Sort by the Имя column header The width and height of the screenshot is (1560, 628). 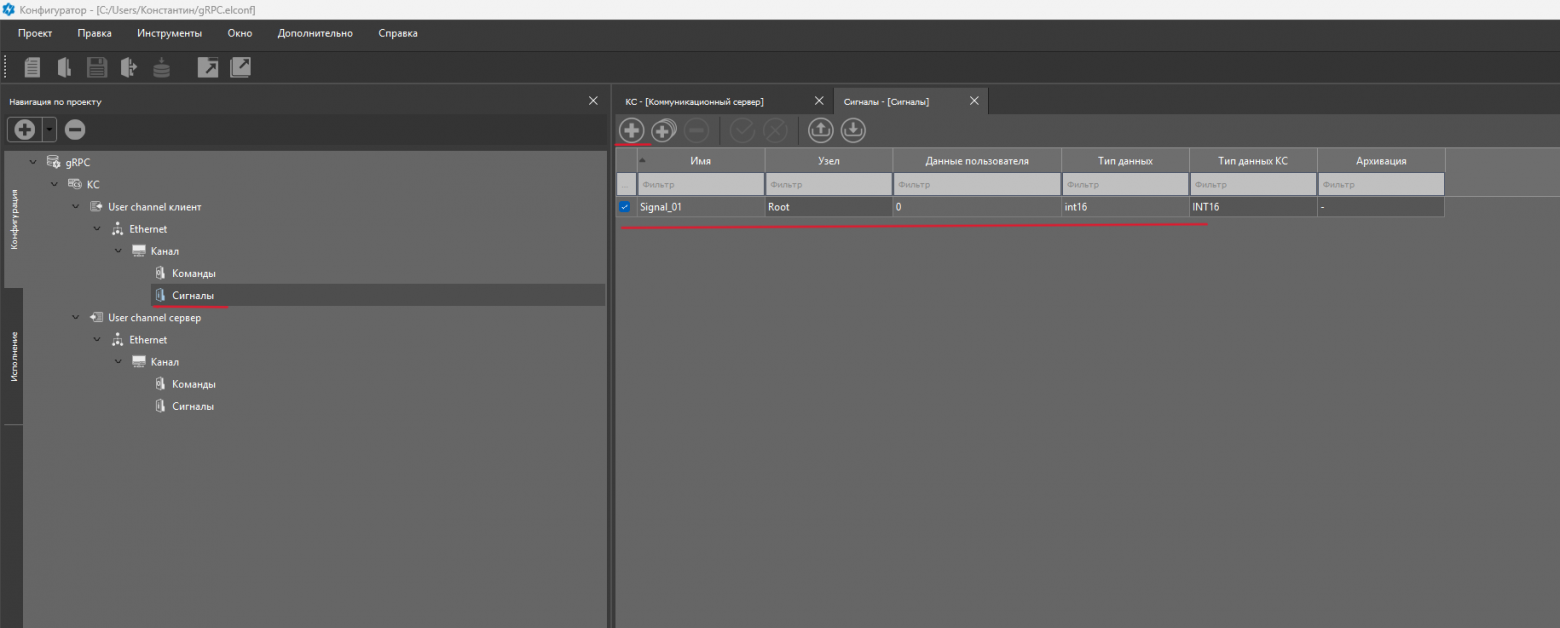point(700,160)
